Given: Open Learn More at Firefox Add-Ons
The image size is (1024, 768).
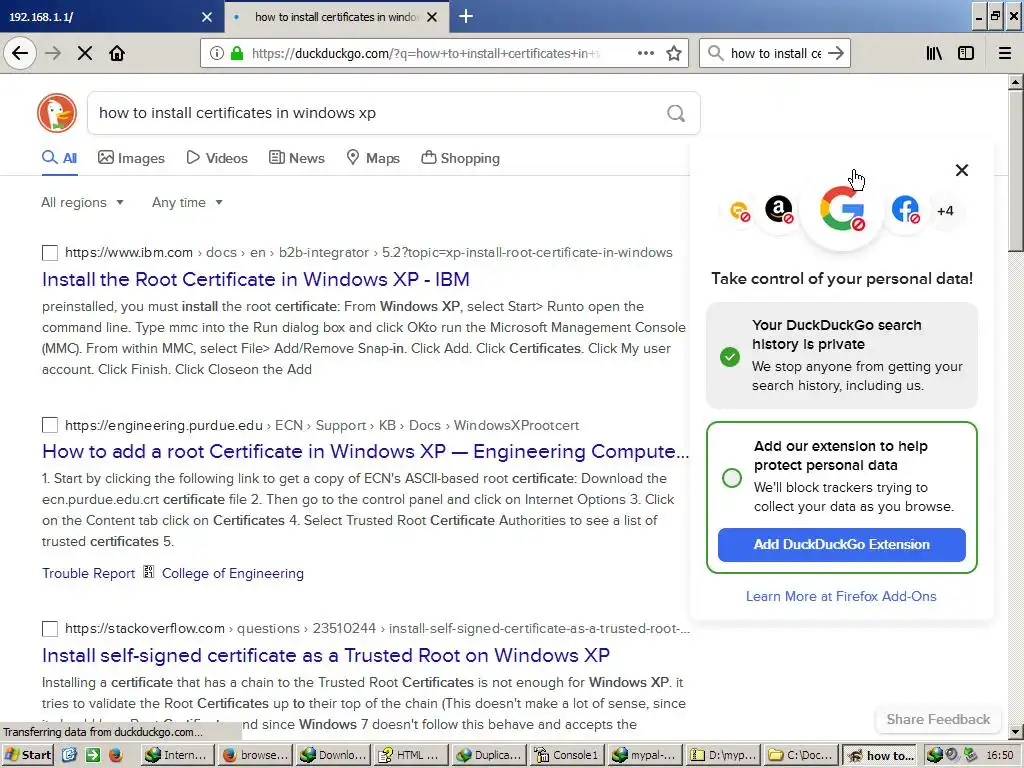Looking at the screenshot, I should (841, 596).
